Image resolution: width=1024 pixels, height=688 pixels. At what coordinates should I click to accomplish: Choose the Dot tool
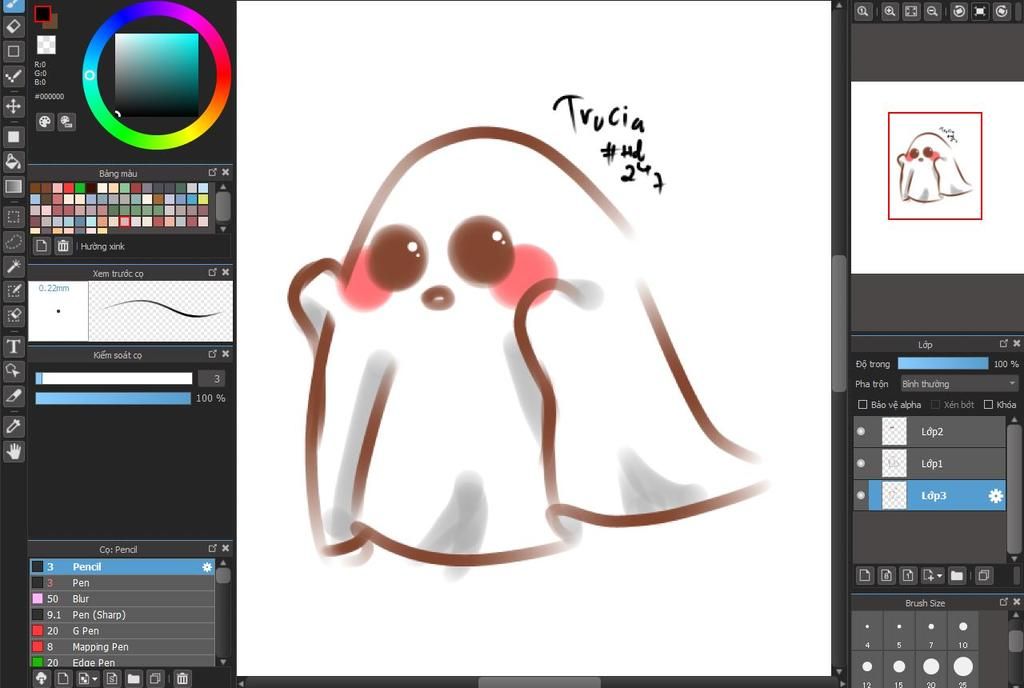click(x=13, y=76)
